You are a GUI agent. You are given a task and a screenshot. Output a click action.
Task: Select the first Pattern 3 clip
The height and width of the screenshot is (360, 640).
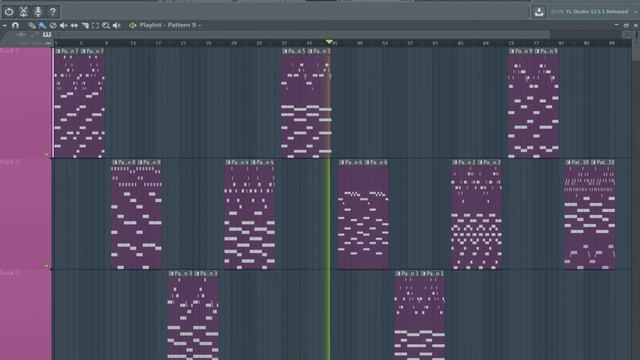click(x=180, y=315)
